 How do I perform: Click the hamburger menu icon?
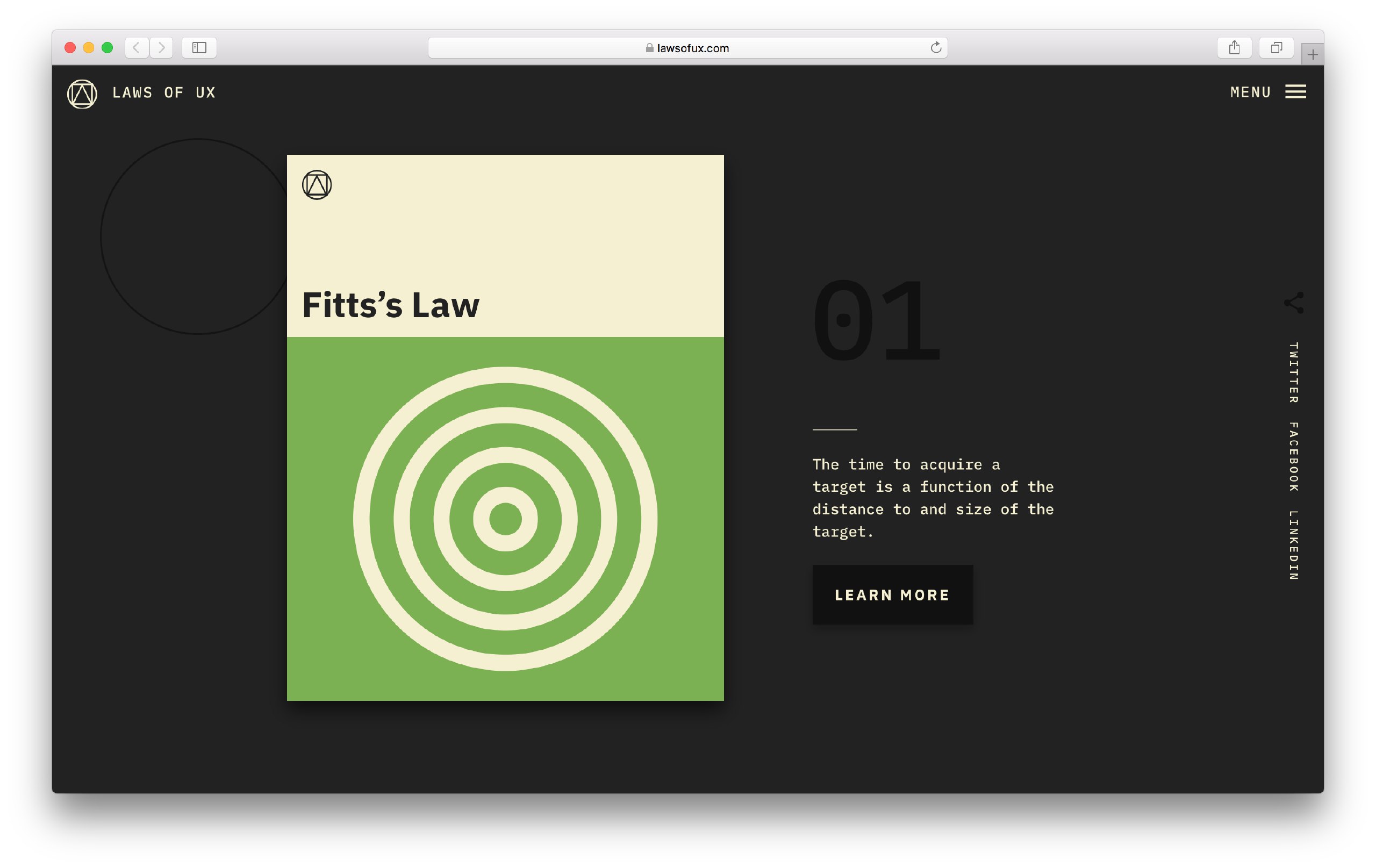(x=1295, y=91)
